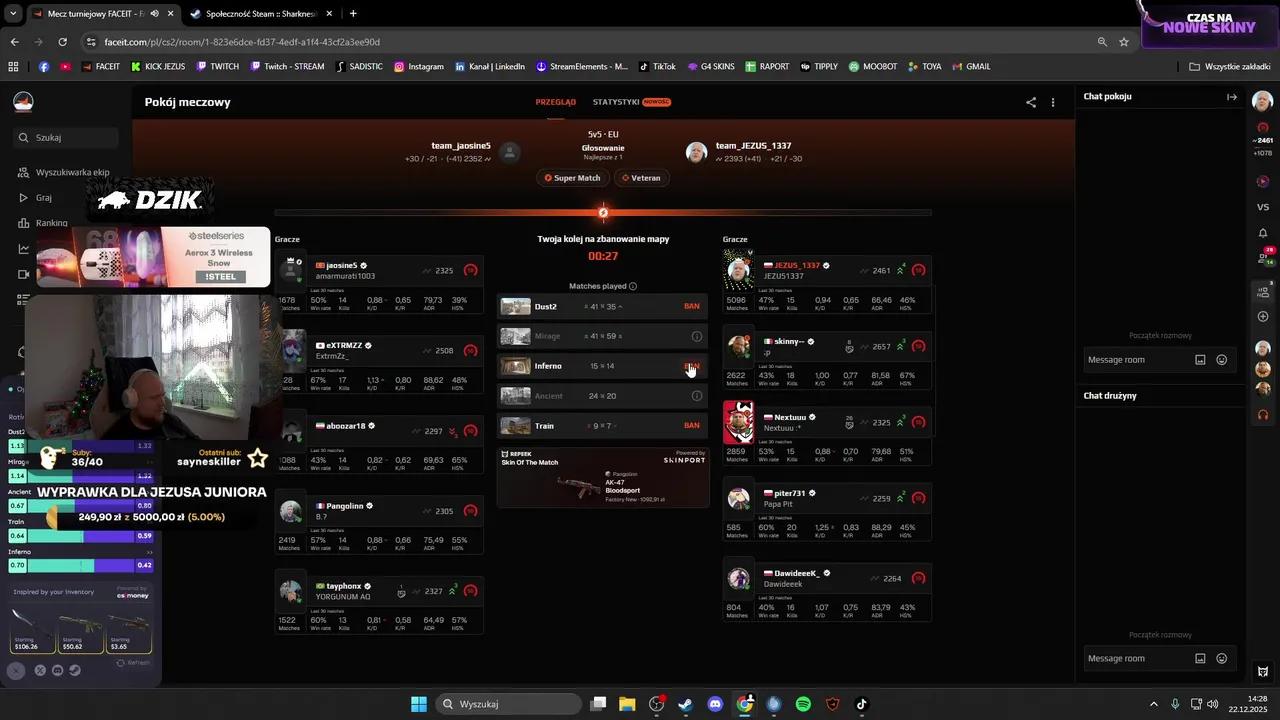Image resolution: width=1280 pixels, height=720 pixels.
Task: Open the eXTRMZZ player profile
Action: click(x=344, y=345)
